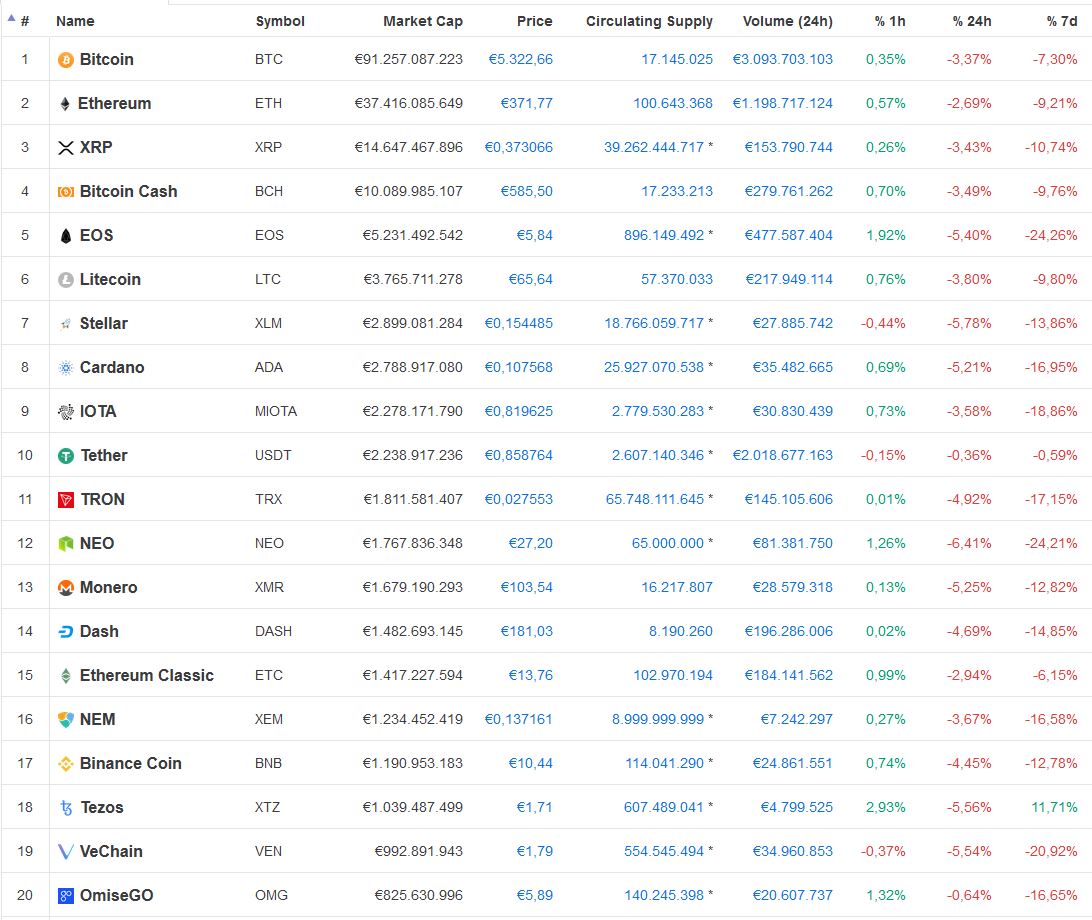Click Monero circulating supply 16.217.807
This screenshot has width=1092, height=920.
click(677, 587)
